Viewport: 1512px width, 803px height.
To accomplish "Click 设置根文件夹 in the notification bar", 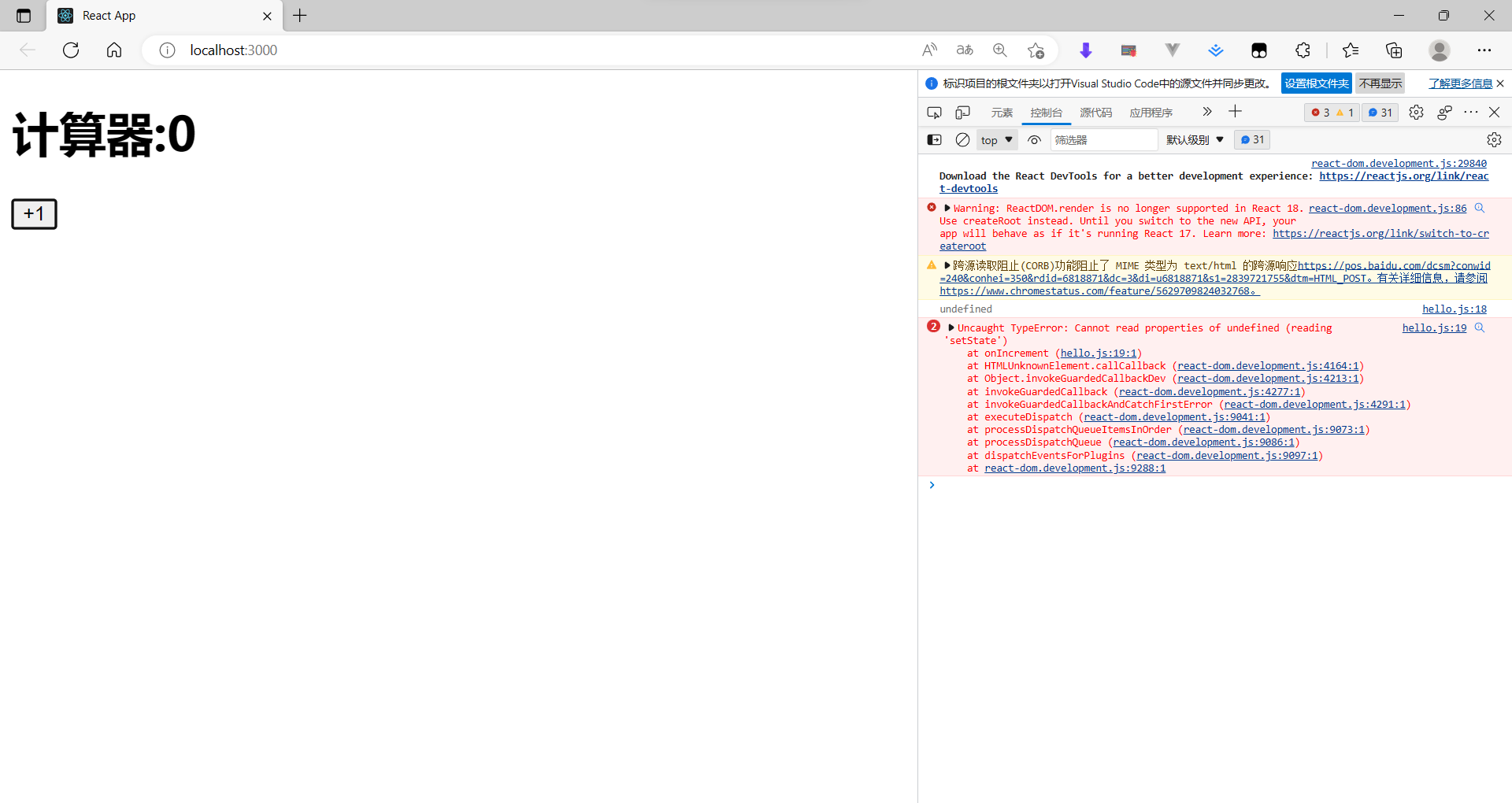I will pyautogui.click(x=1316, y=83).
